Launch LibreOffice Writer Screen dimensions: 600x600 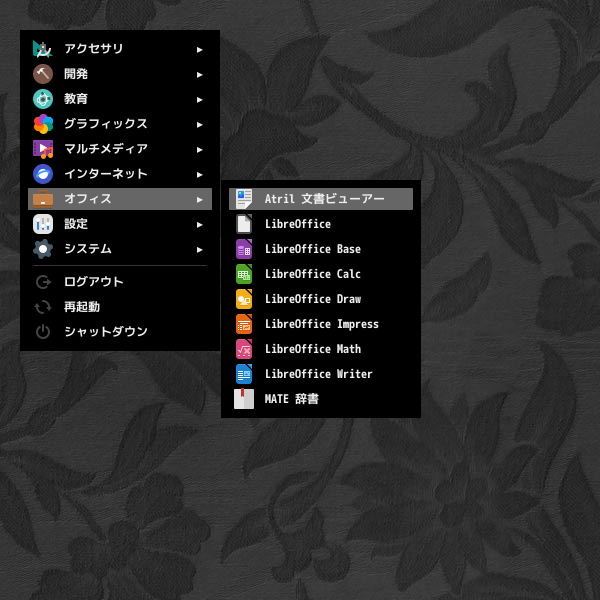321,374
